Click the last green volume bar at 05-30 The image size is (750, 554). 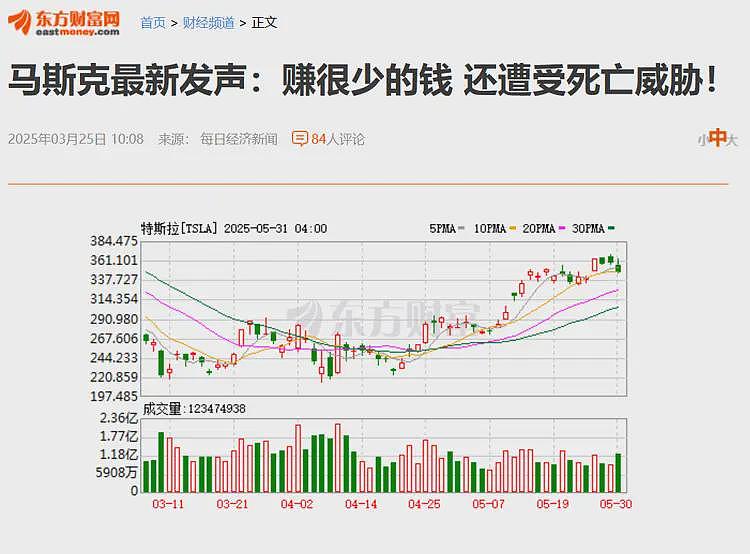coord(618,473)
